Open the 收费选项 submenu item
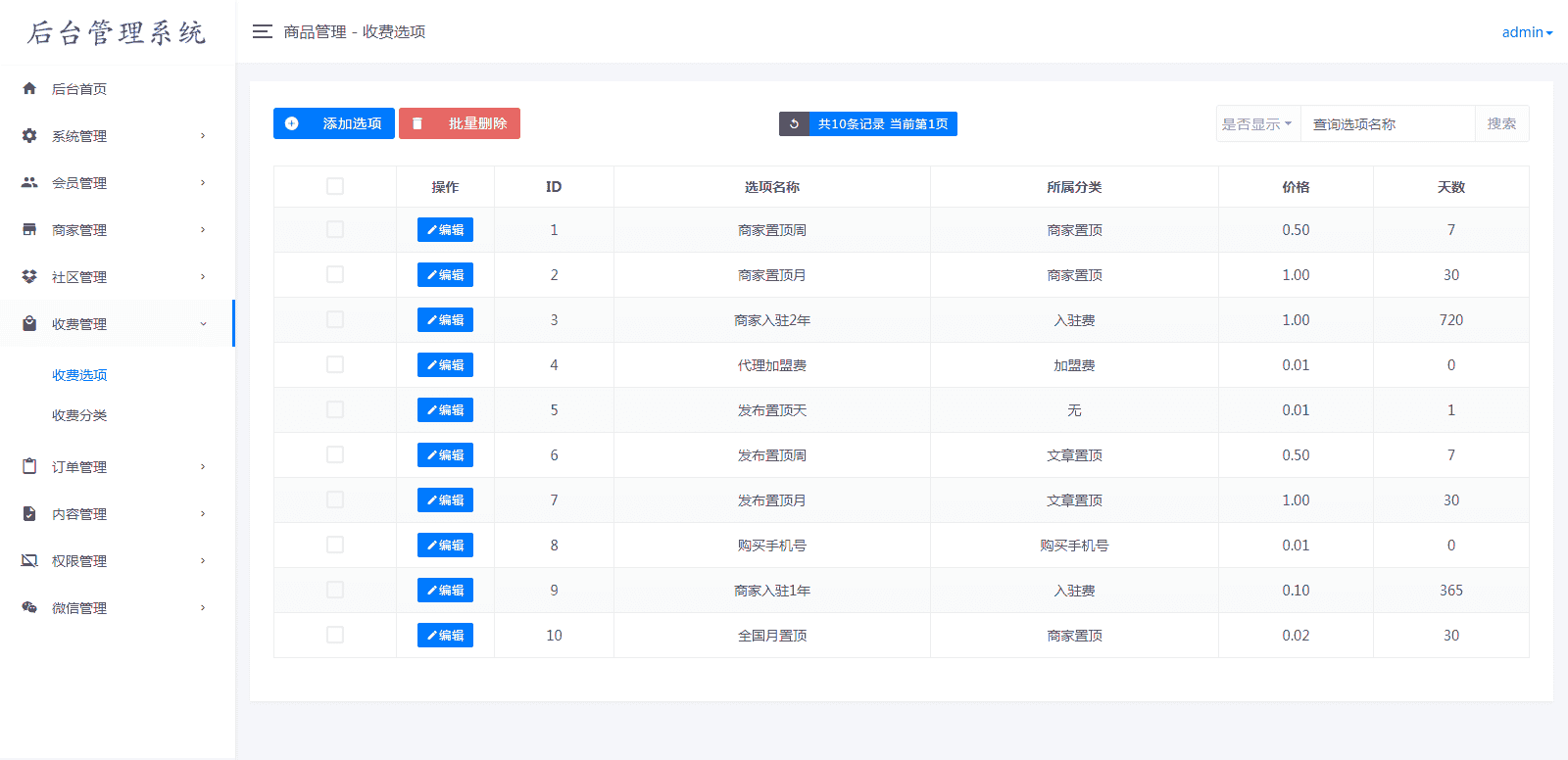The height and width of the screenshot is (760, 1568). tap(79, 375)
